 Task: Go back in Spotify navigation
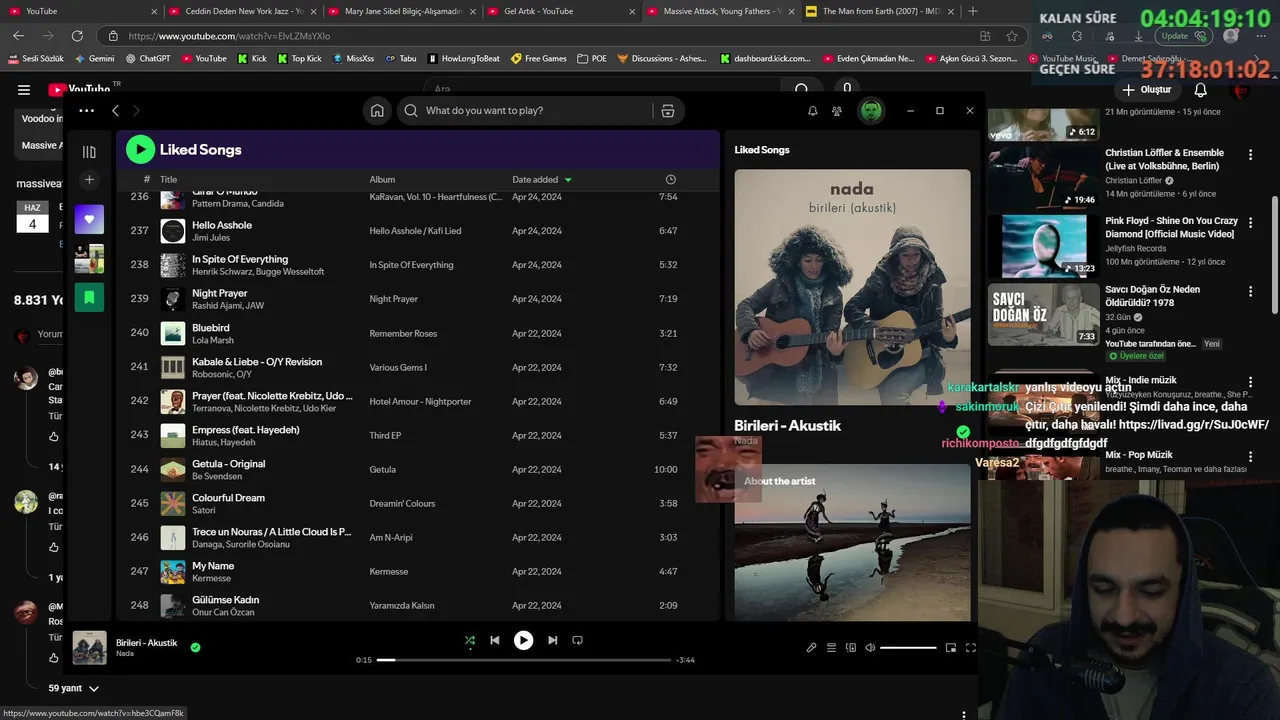[x=115, y=111]
